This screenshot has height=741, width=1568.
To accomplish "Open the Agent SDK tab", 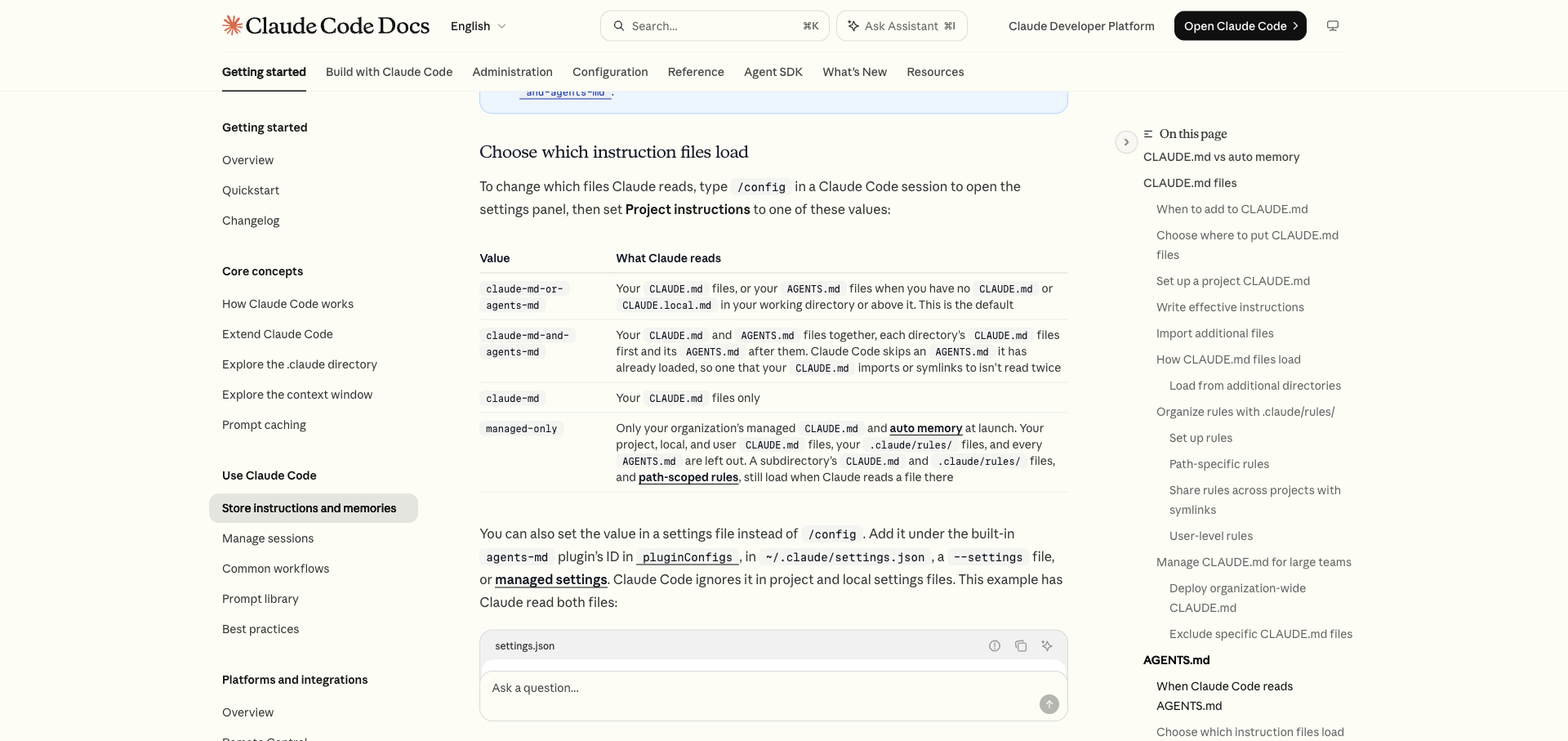I will pyautogui.click(x=773, y=72).
